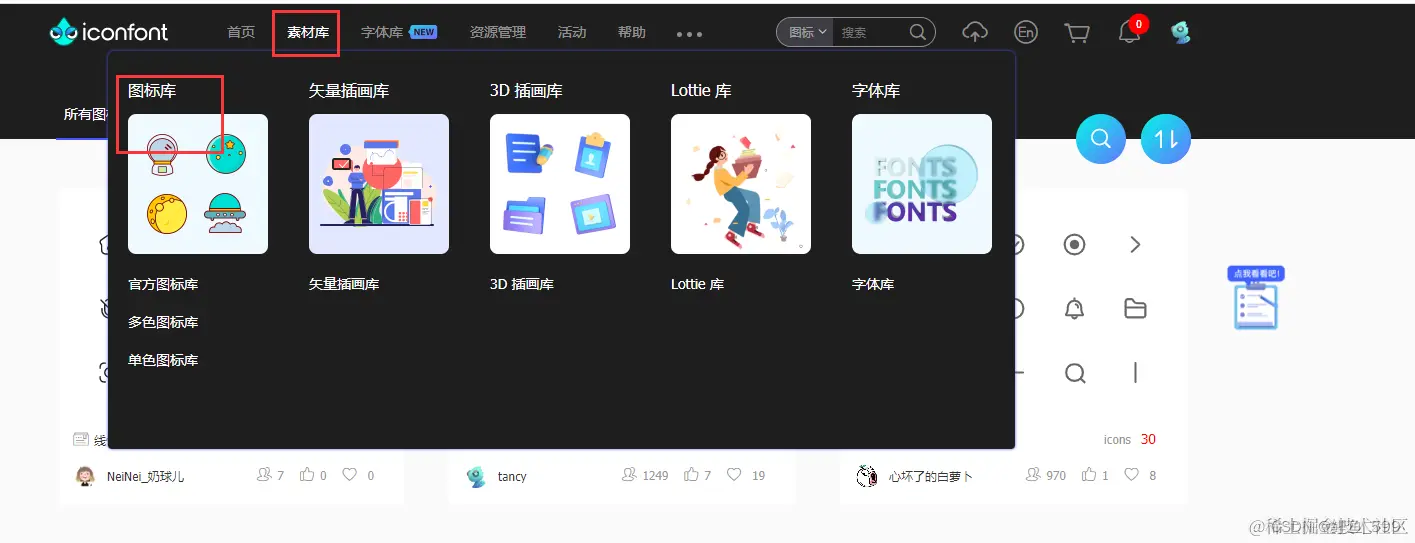Open the 单色图标库 link

[163, 360]
